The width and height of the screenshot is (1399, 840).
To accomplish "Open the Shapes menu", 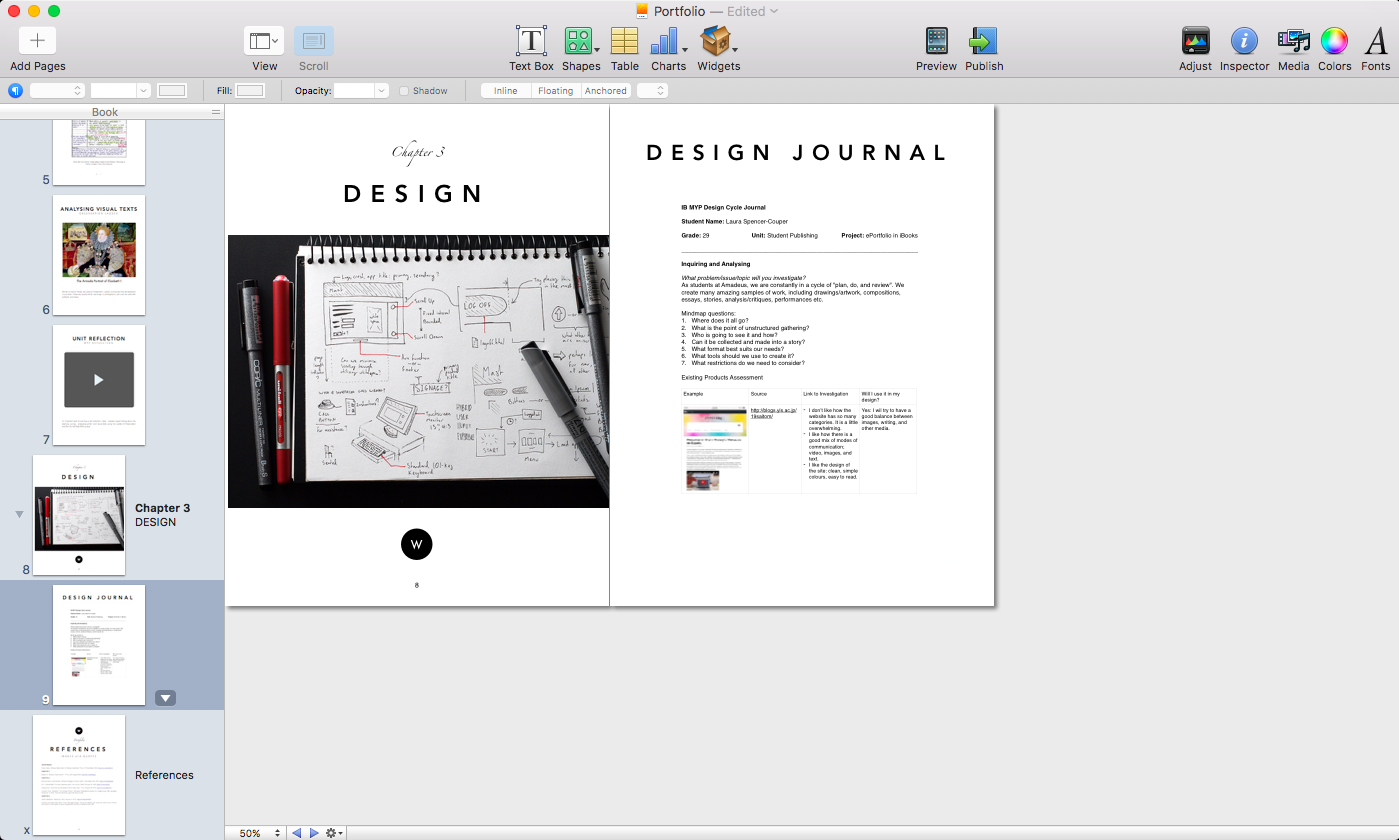I will 581,41.
